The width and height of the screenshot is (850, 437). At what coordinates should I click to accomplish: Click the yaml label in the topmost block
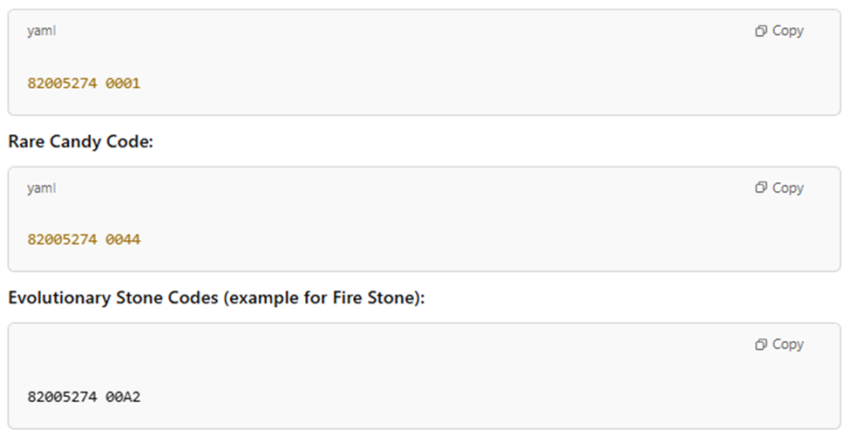point(42,31)
